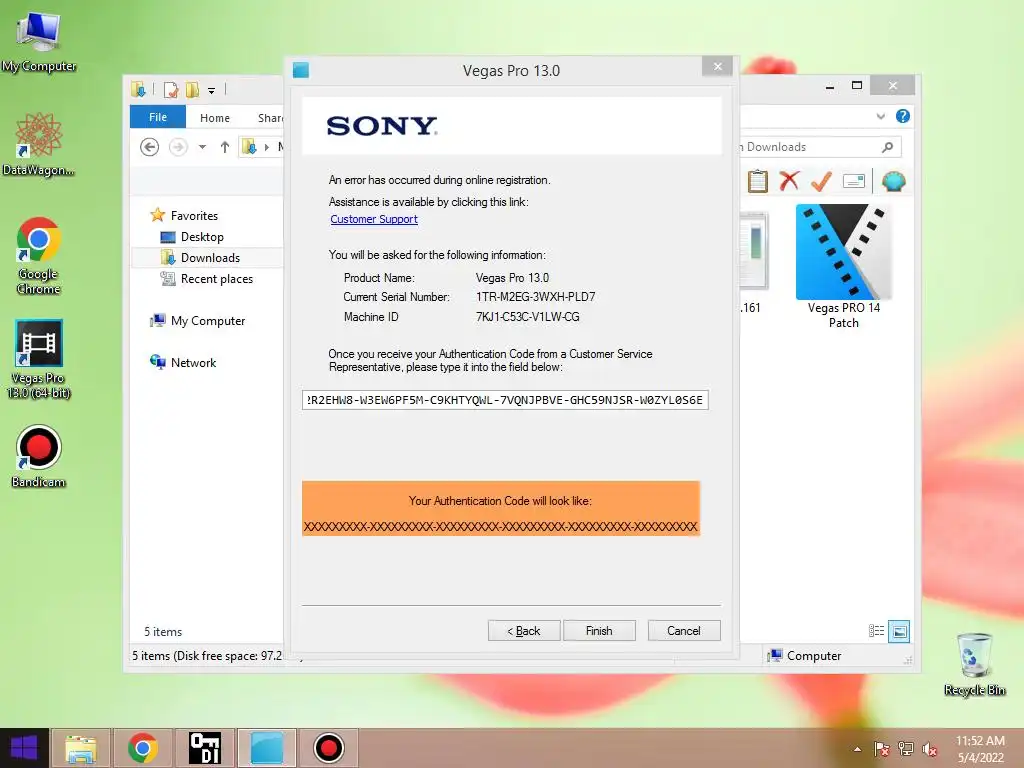Image resolution: width=1024 pixels, height=768 pixels.
Task: Click the orange checkmark toolbar icon
Action: pos(821,181)
